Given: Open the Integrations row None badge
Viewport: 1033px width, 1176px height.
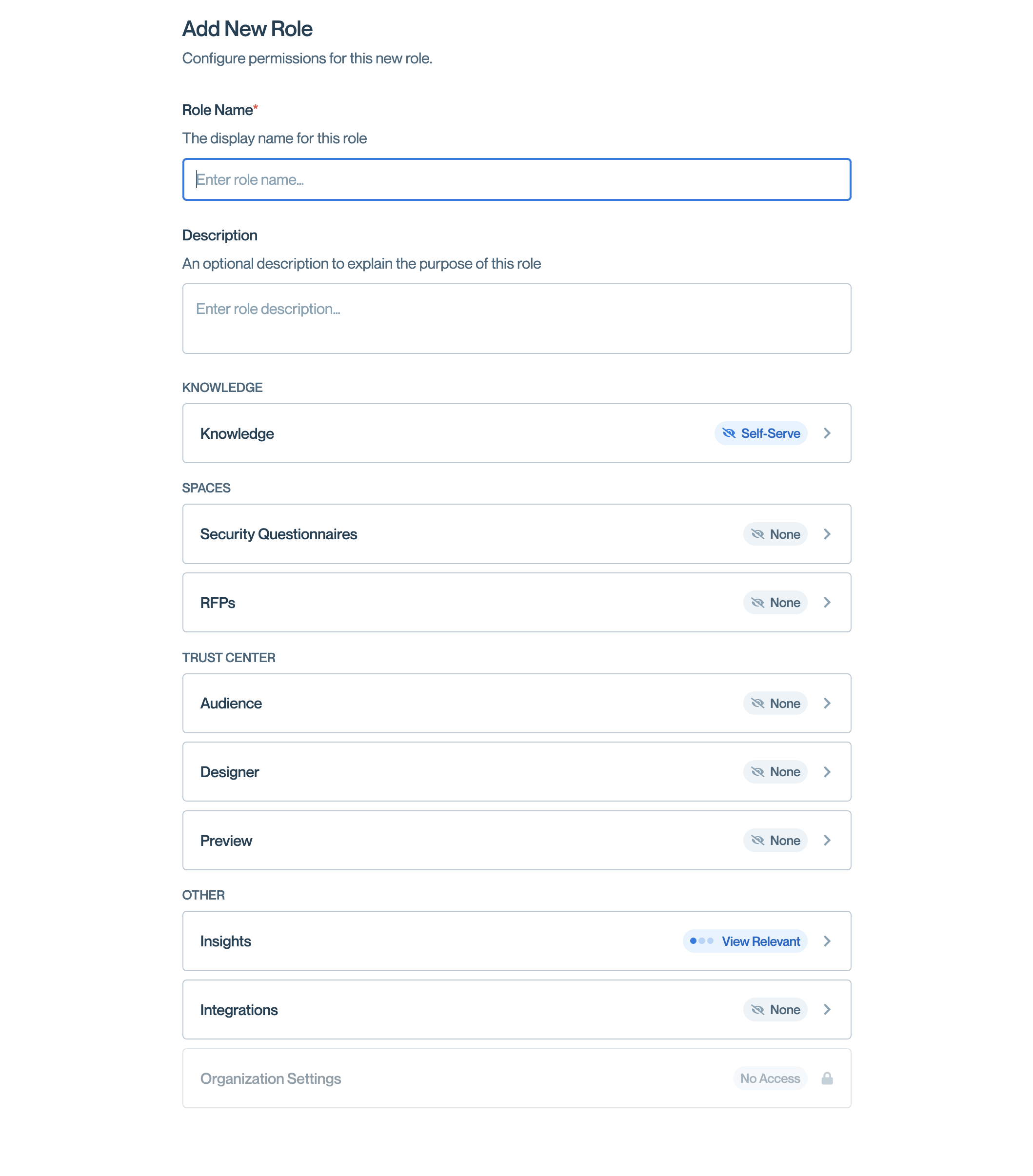Looking at the screenshot, I should 775,1009.
